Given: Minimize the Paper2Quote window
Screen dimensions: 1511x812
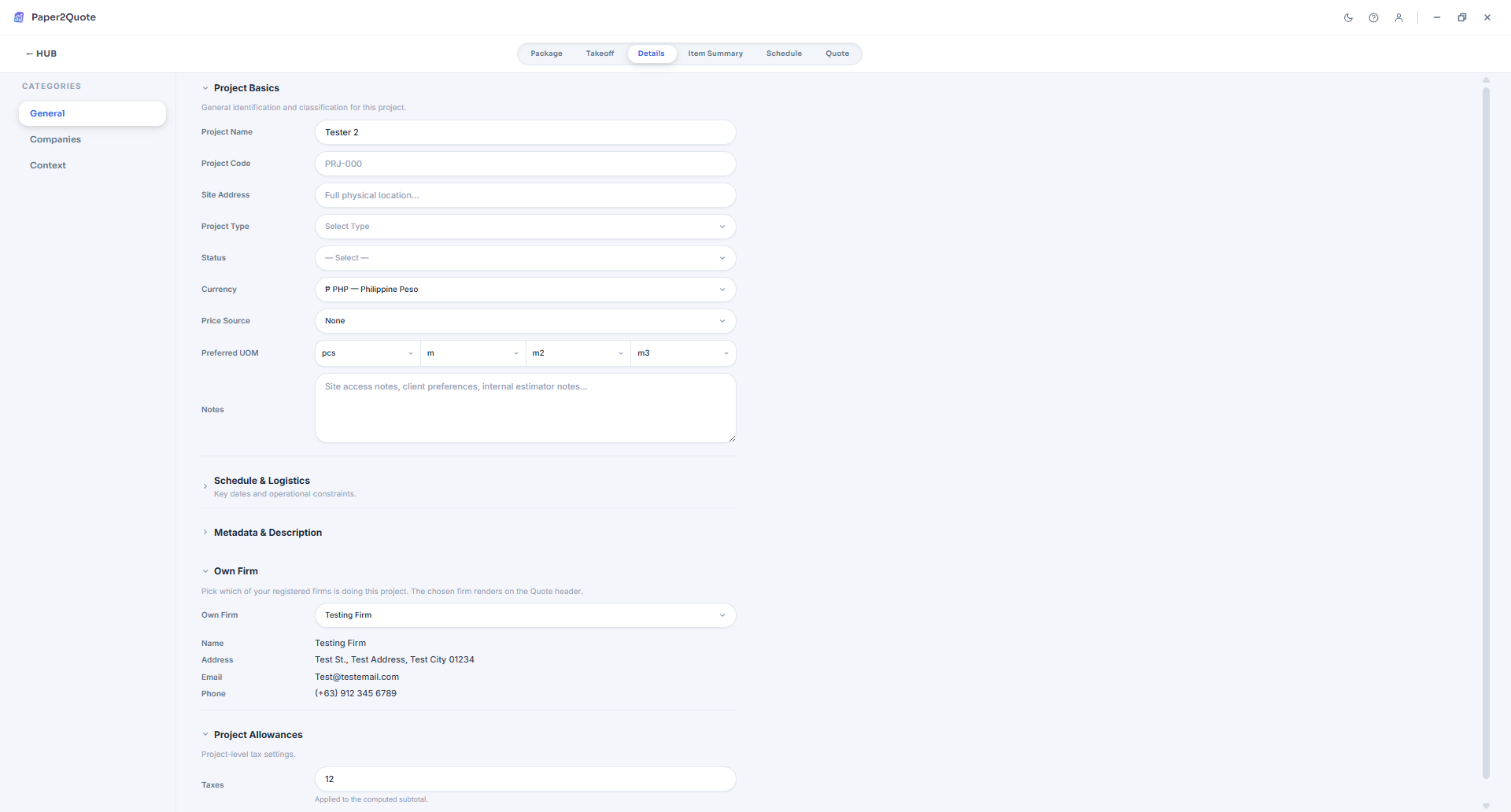Looking at the screenshot, I should [1437, 17].
